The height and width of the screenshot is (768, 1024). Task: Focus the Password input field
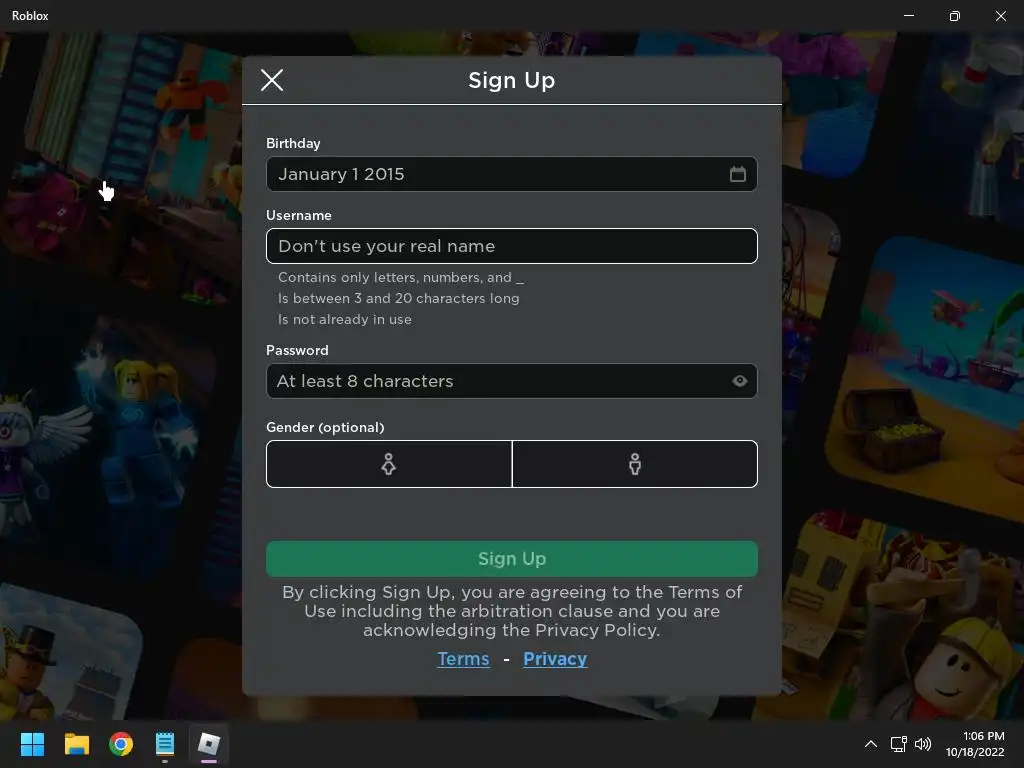coord(511,381)
